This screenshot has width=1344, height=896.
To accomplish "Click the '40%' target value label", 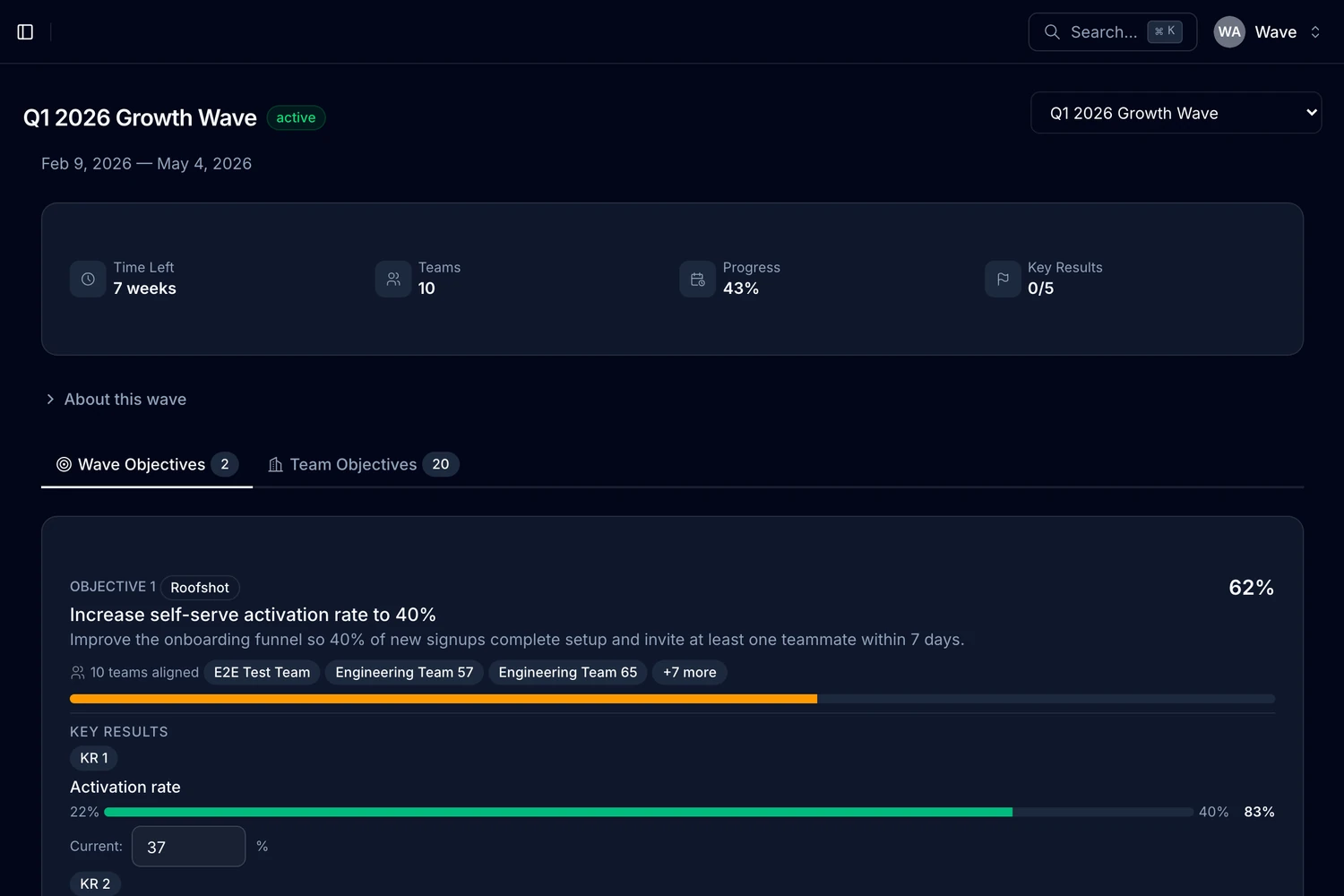I will point(1214,812).
